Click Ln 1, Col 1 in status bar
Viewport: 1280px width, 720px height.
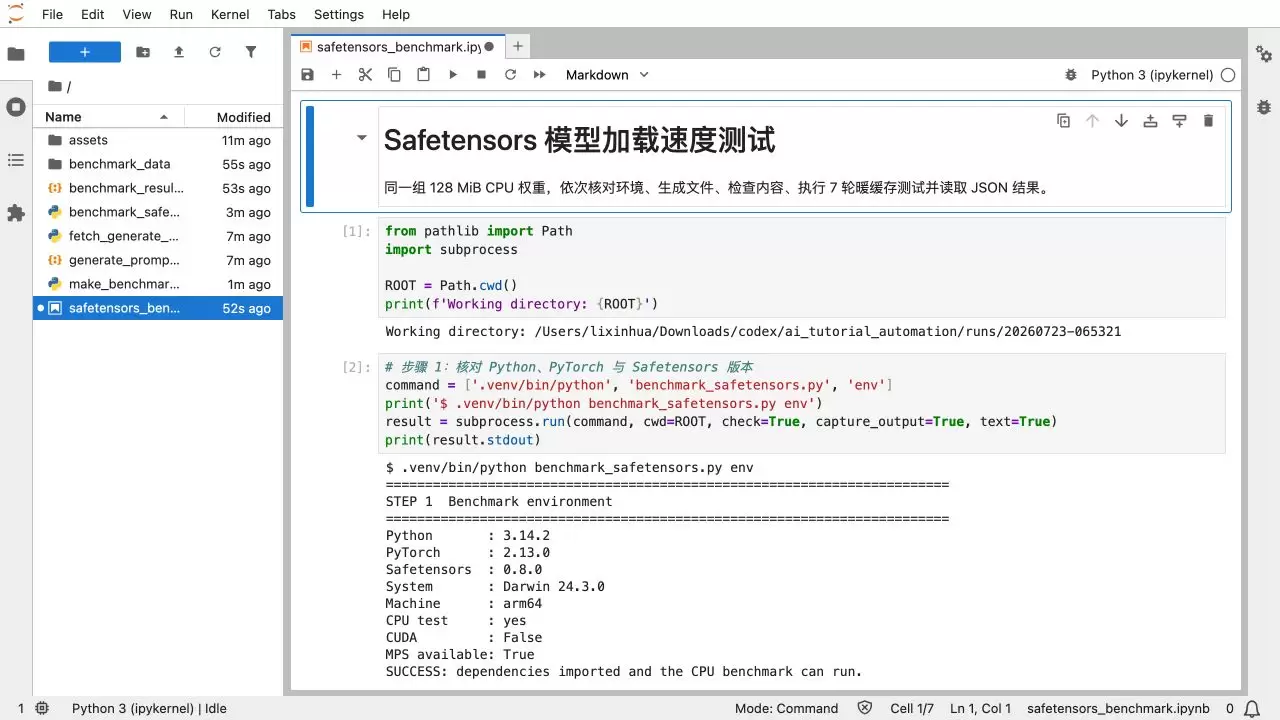980,708
